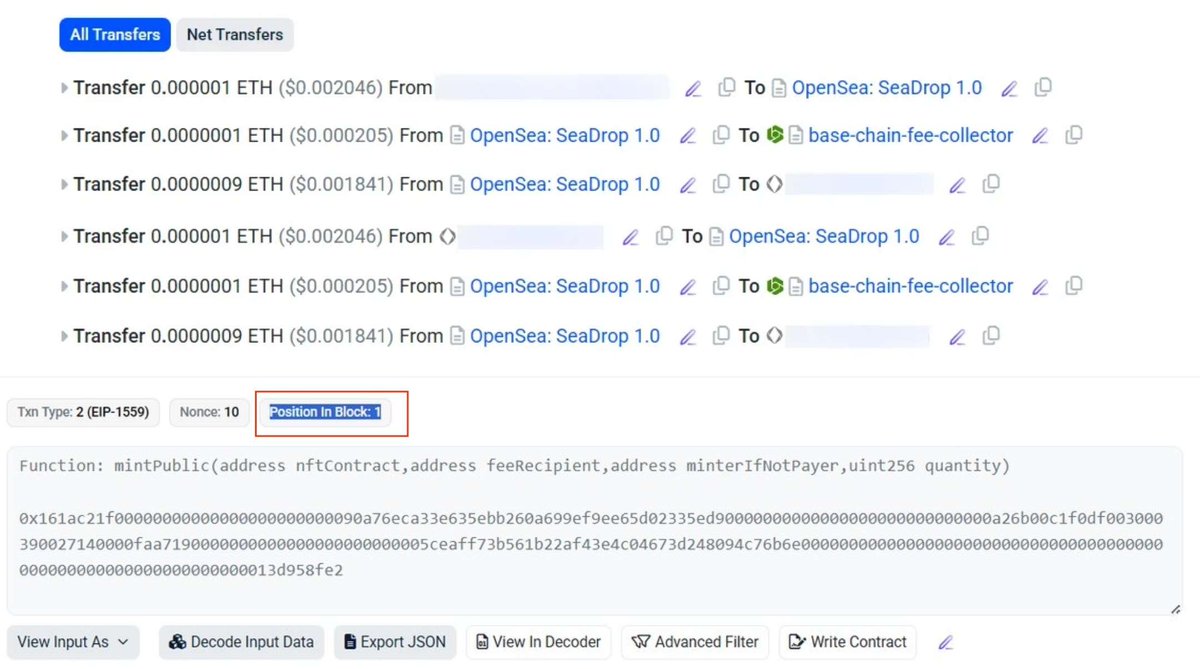Open OpenSea: SeaDrop 1.0 sender in sixth row
Viewport: 1200px width, 669px height.
pyautogui.click(x=565, y=336)
